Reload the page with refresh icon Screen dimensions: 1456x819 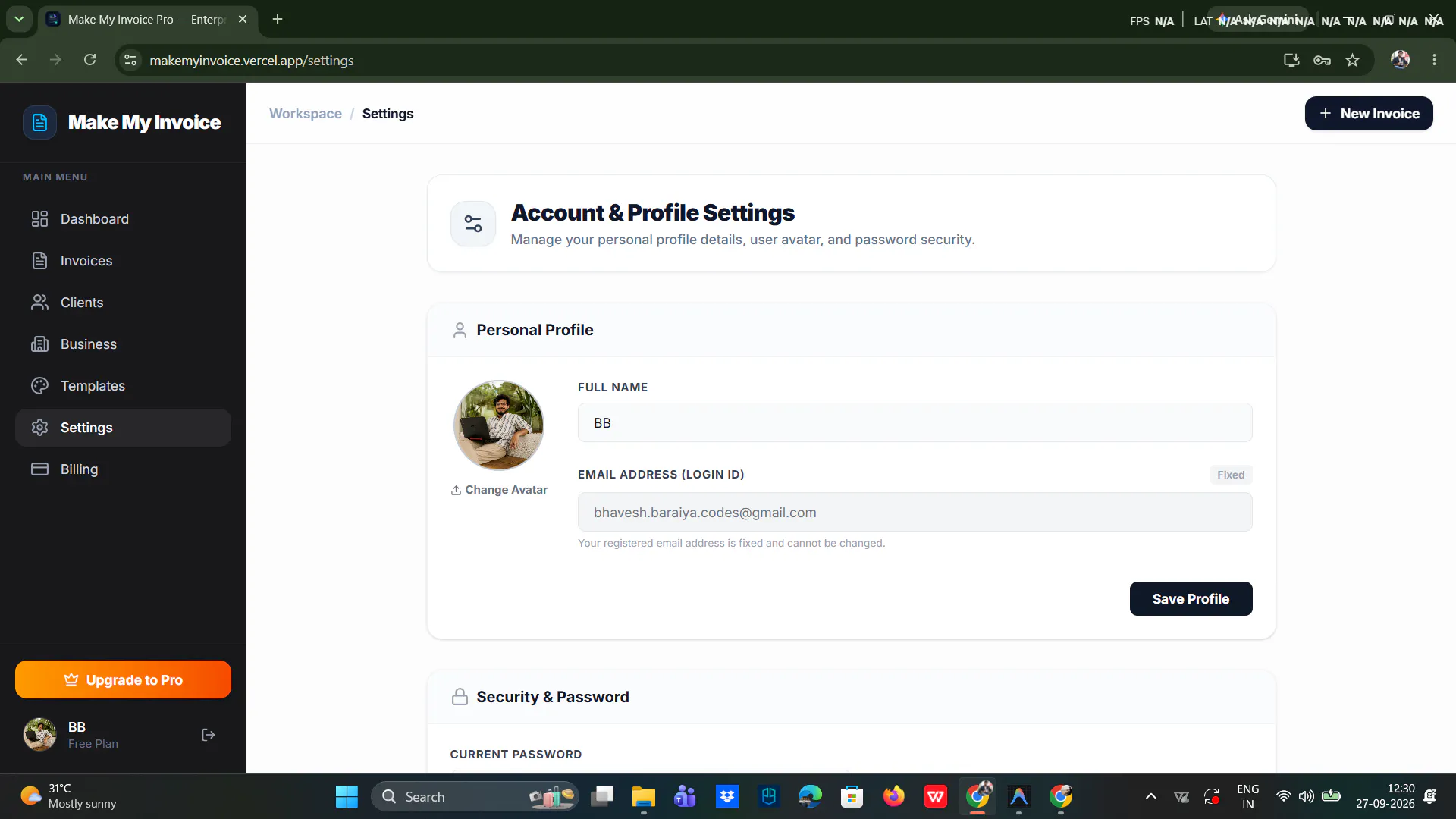click(89, 60)
